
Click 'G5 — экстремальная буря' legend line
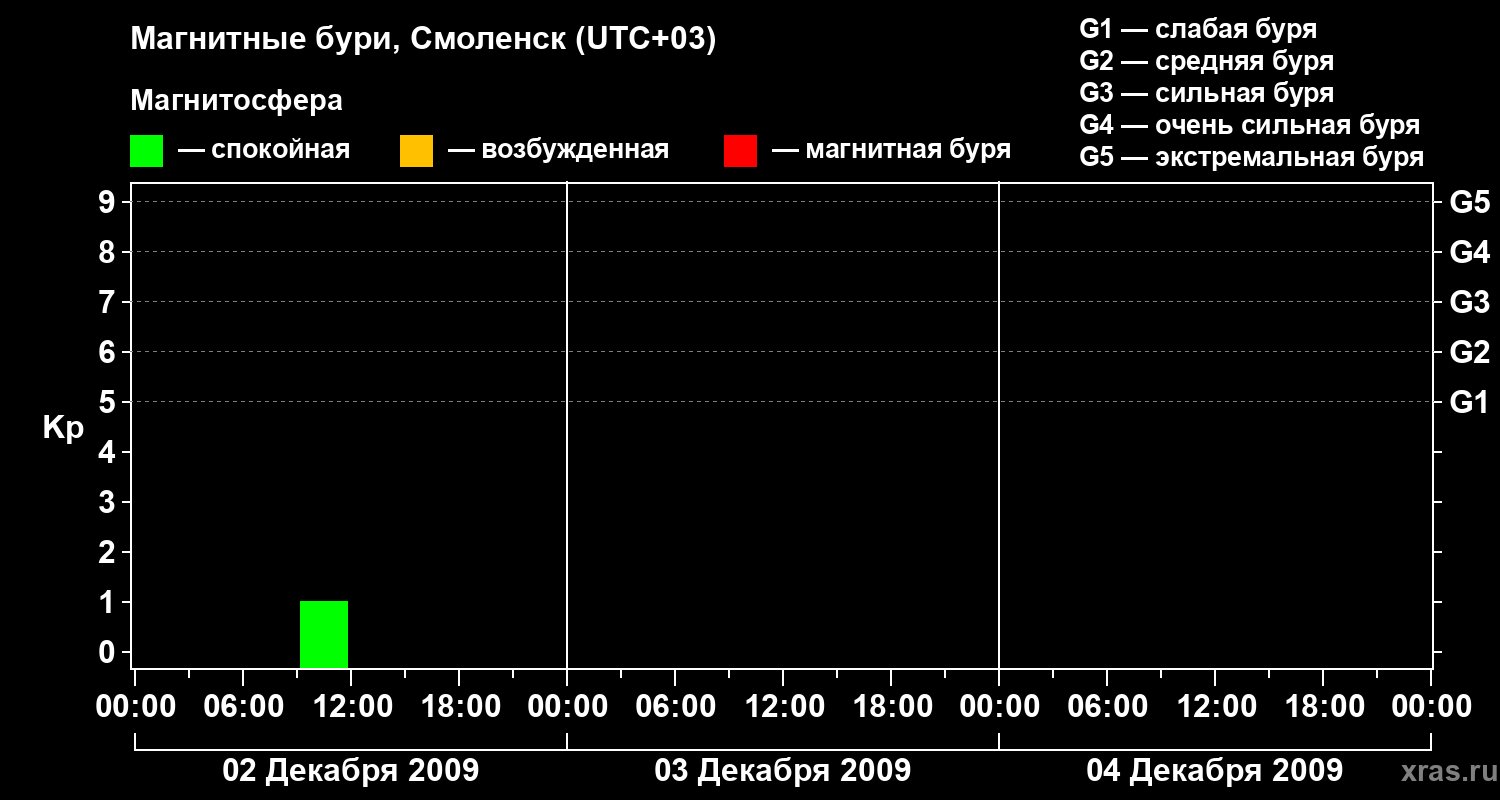click(x=1252, y=157)
